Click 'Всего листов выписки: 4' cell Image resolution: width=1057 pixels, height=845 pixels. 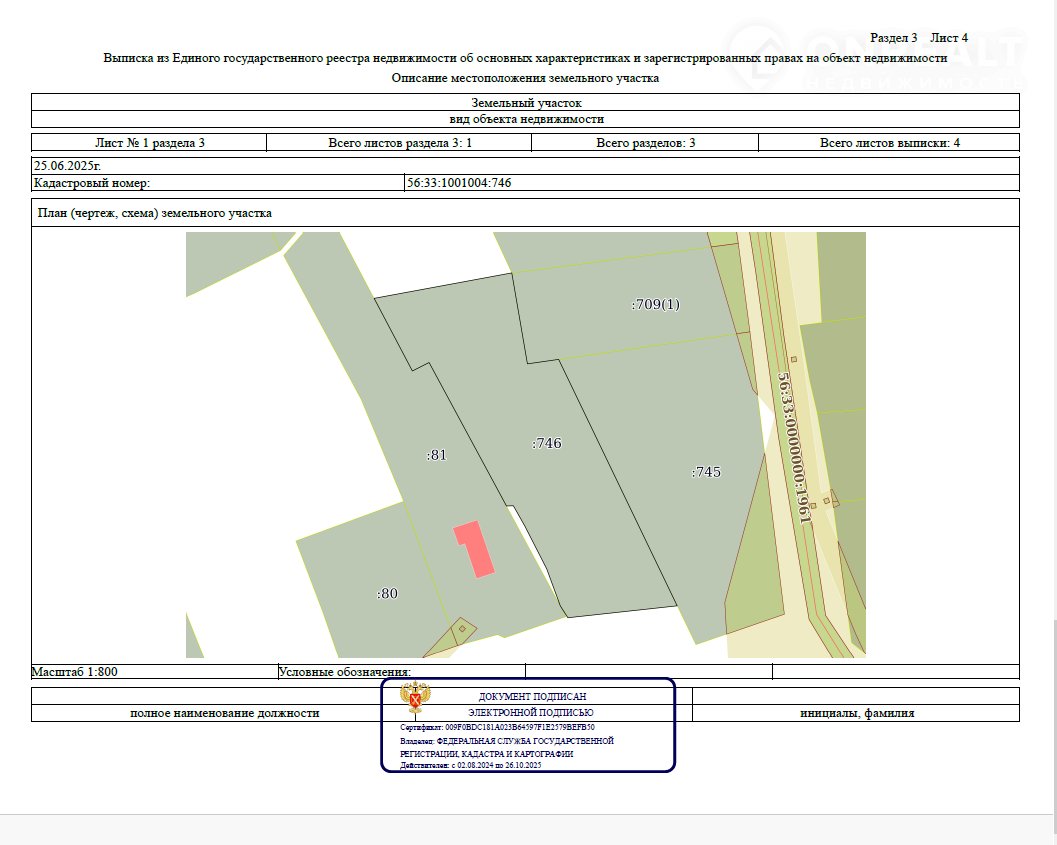(889, 143)
